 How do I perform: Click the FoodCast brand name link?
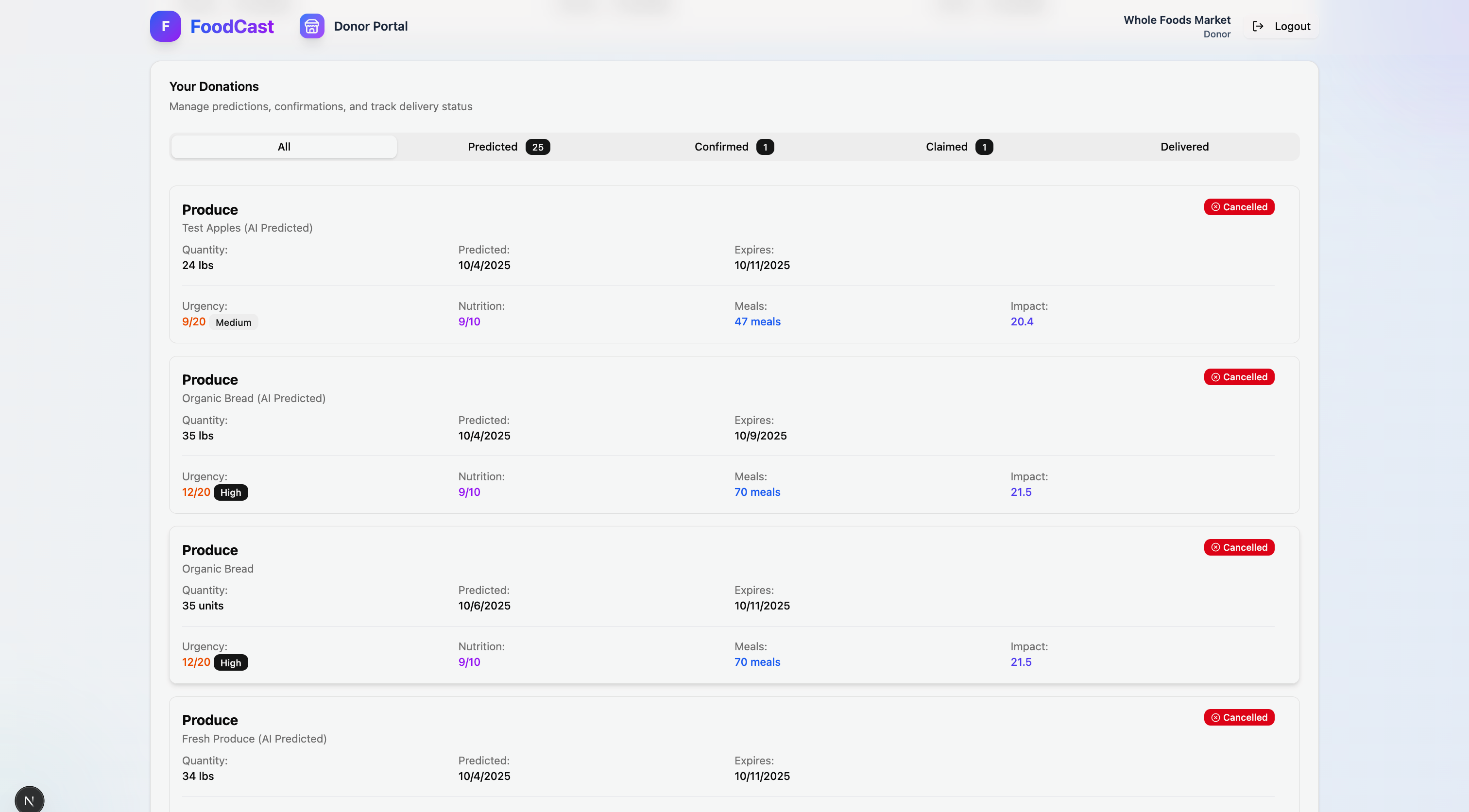point(232,26)
